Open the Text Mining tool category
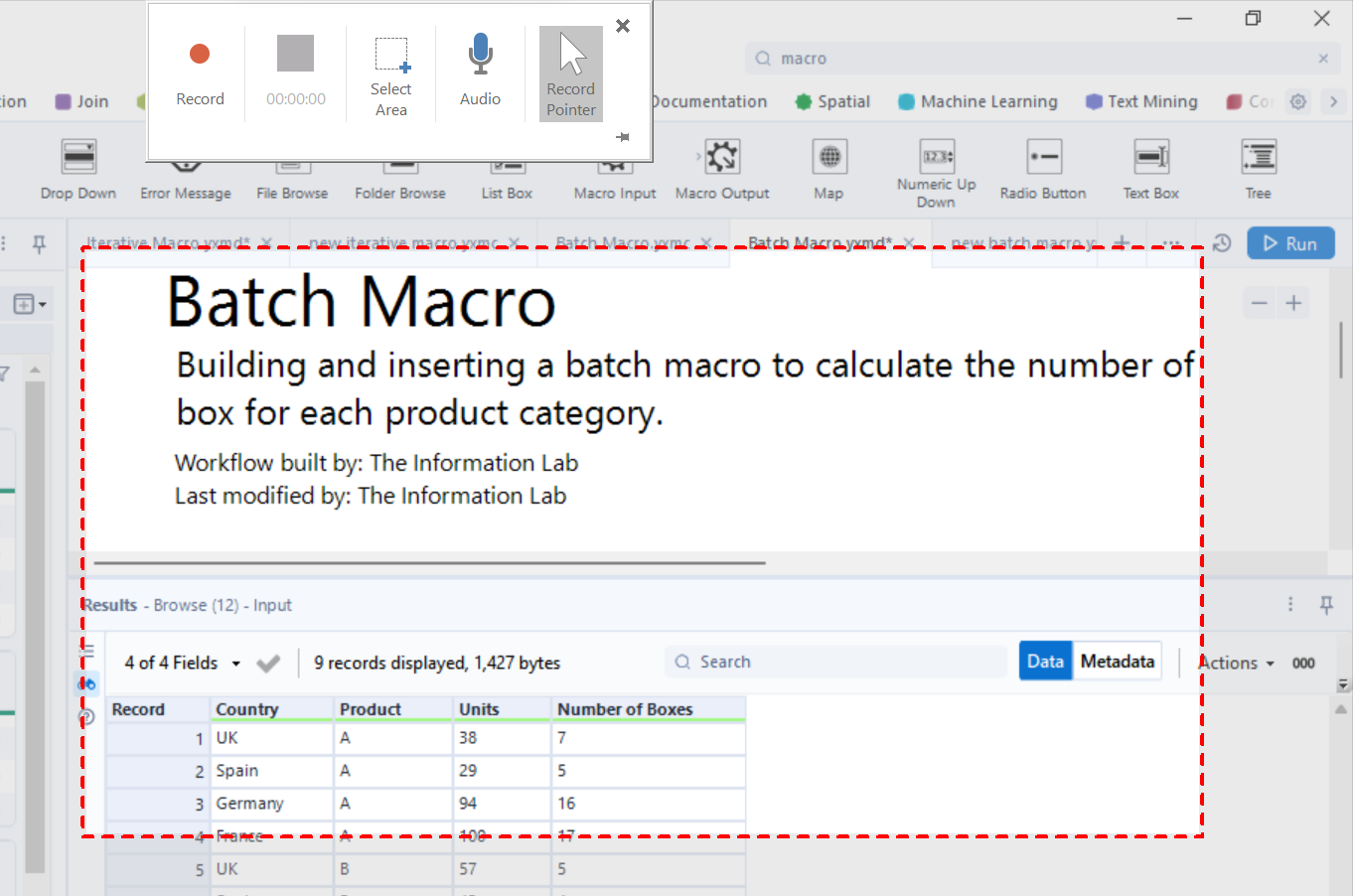This screenshot has height=896, width=1353. [x=1141, y=101]
